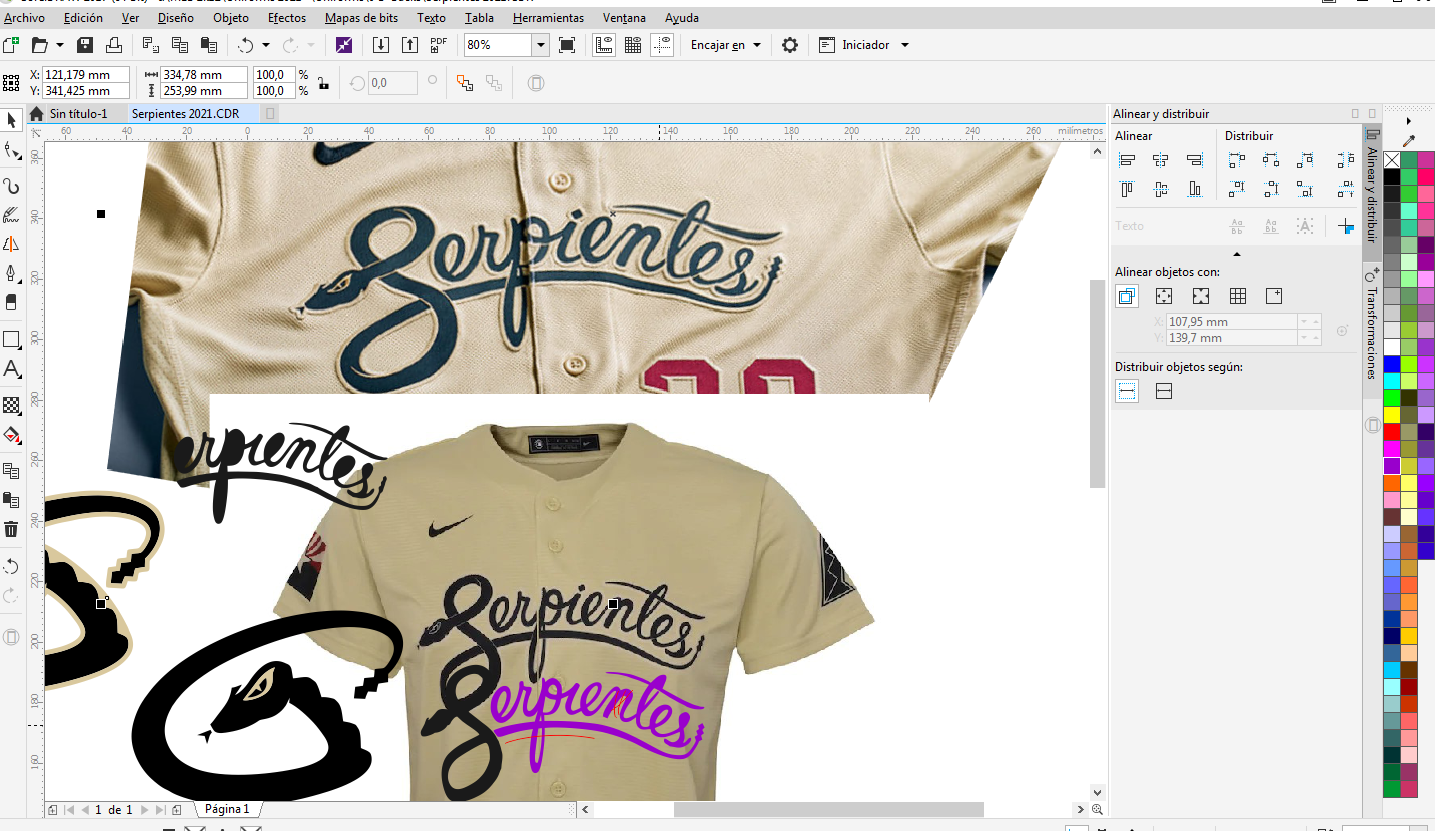Open the Herramientas menu
1435x831 pixels.
548,18
